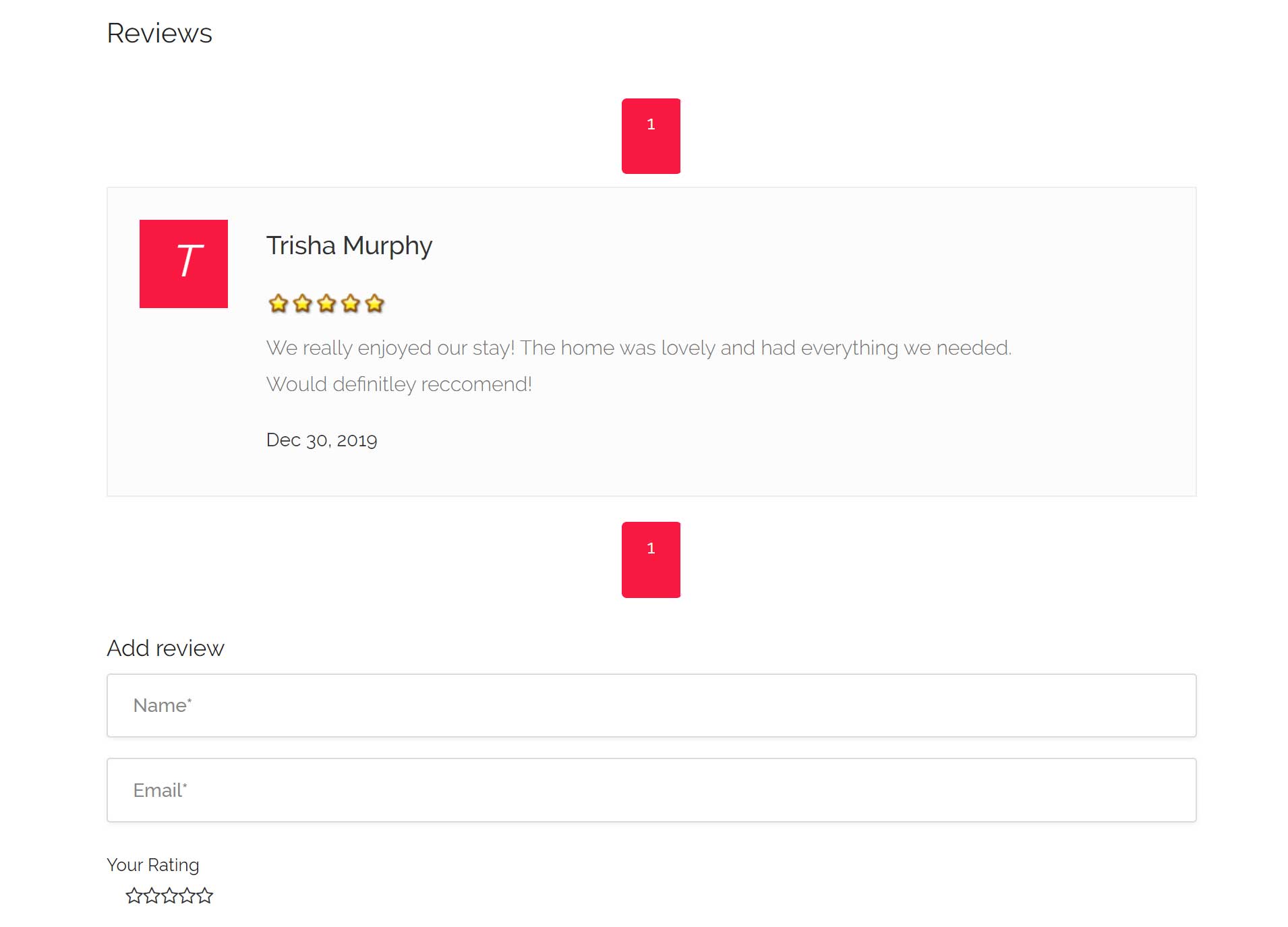Screen dimensions: 1288x927
Task: Focus the Name input field
Action: [x=651, y=705]
